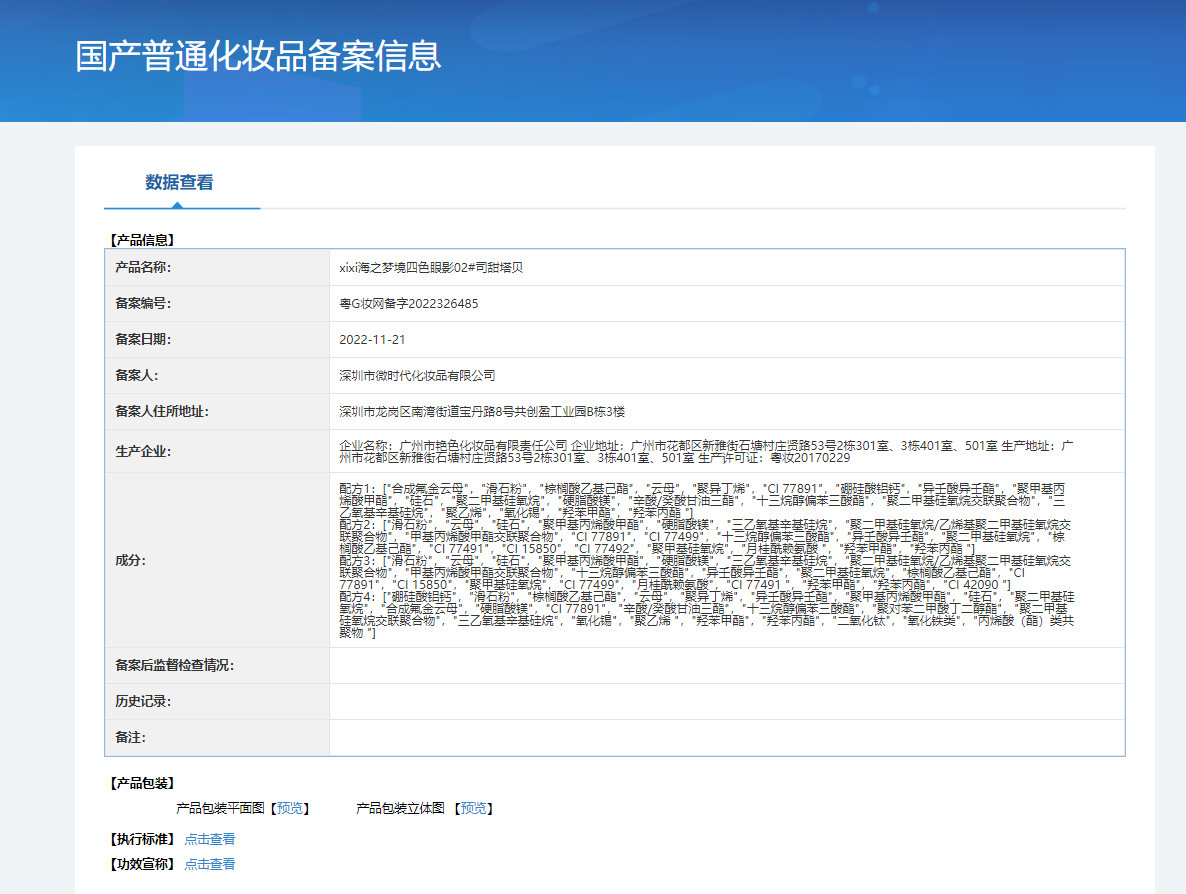Screen dimensions: 1186x894
Task: Click the 备案人住所地址 row label
Action: tap(162, 412)
